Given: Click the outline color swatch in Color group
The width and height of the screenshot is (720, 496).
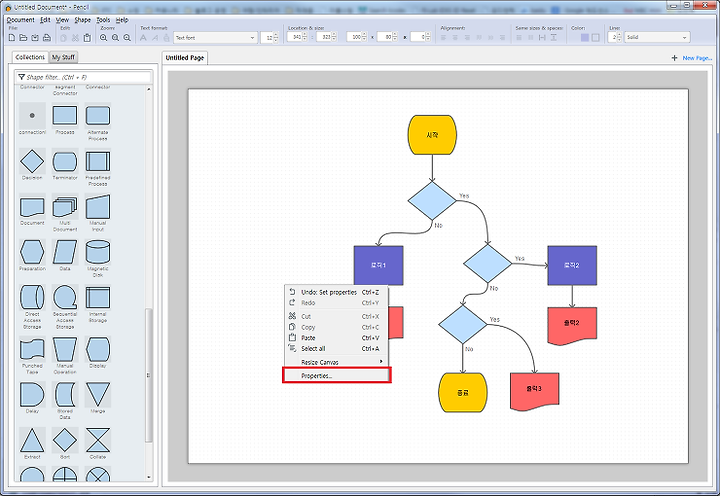Looking at the screenshot, I should 596,38.
